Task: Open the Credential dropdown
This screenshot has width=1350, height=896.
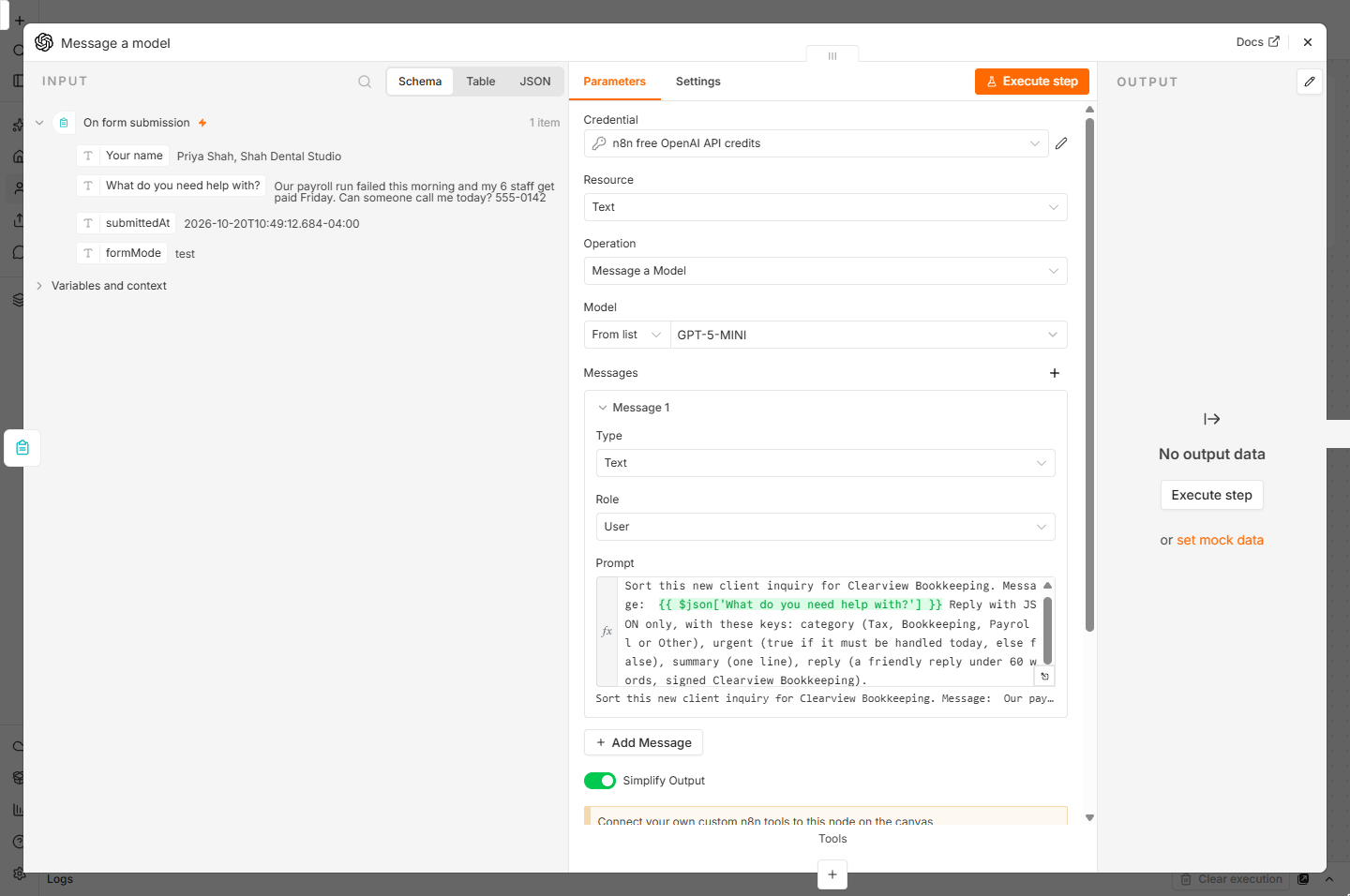Action: click(x=816, y=143)
